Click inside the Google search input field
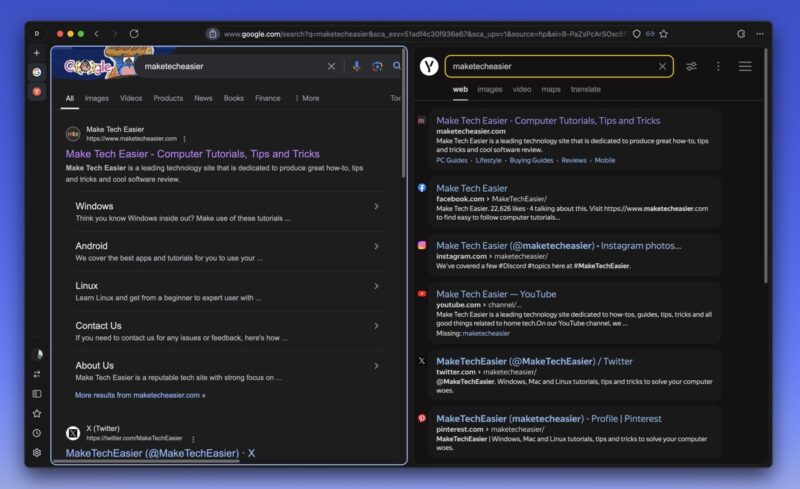Viewport: 800px width, 489px height. coord(232,66)
